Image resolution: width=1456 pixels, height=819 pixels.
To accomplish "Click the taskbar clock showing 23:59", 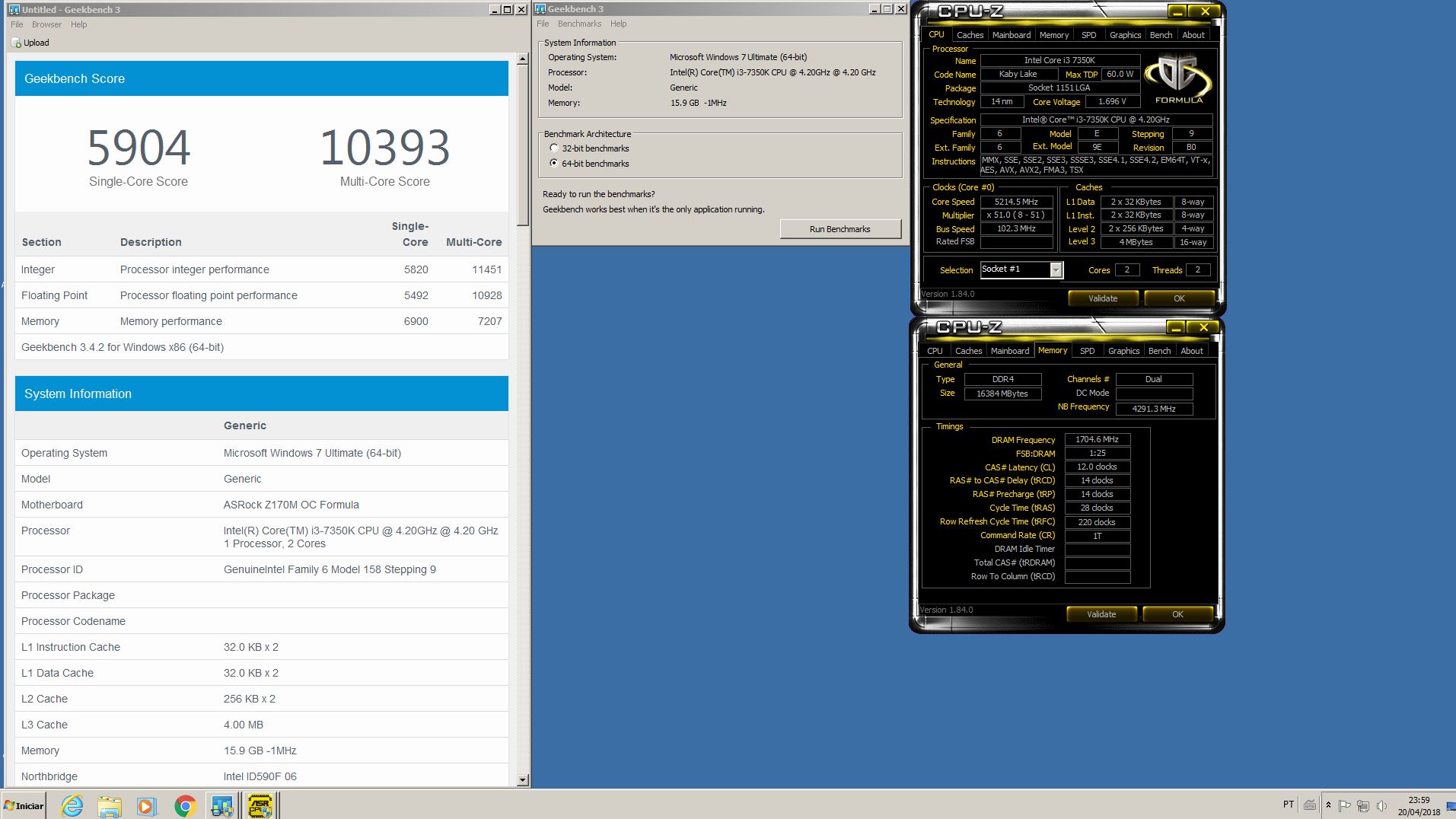I will 1419,806.
